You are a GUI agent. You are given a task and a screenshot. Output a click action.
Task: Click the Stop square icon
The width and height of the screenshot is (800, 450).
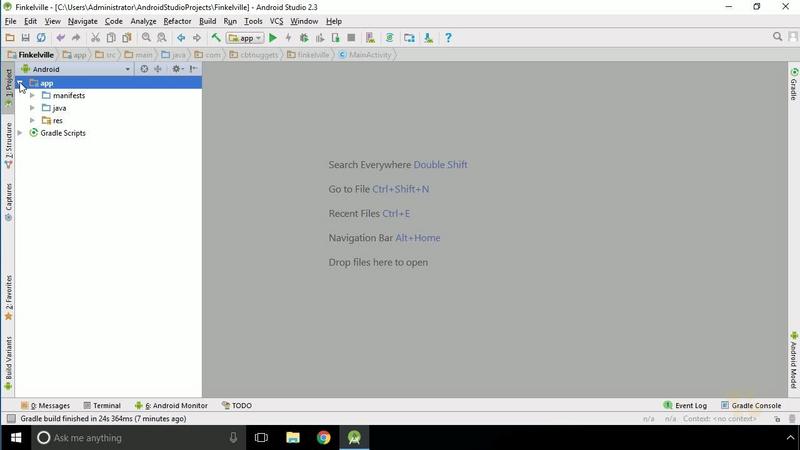351,38
